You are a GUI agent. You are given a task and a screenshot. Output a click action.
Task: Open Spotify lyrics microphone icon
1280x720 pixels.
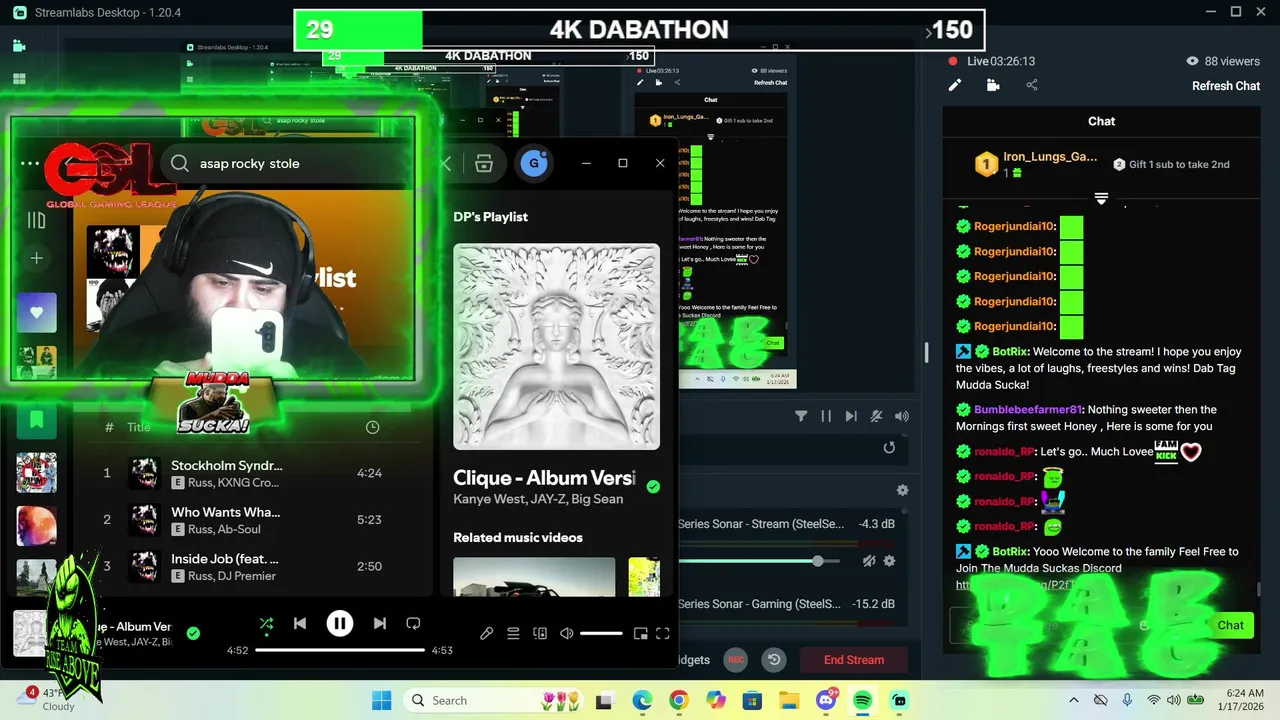[x=487, y=633]
